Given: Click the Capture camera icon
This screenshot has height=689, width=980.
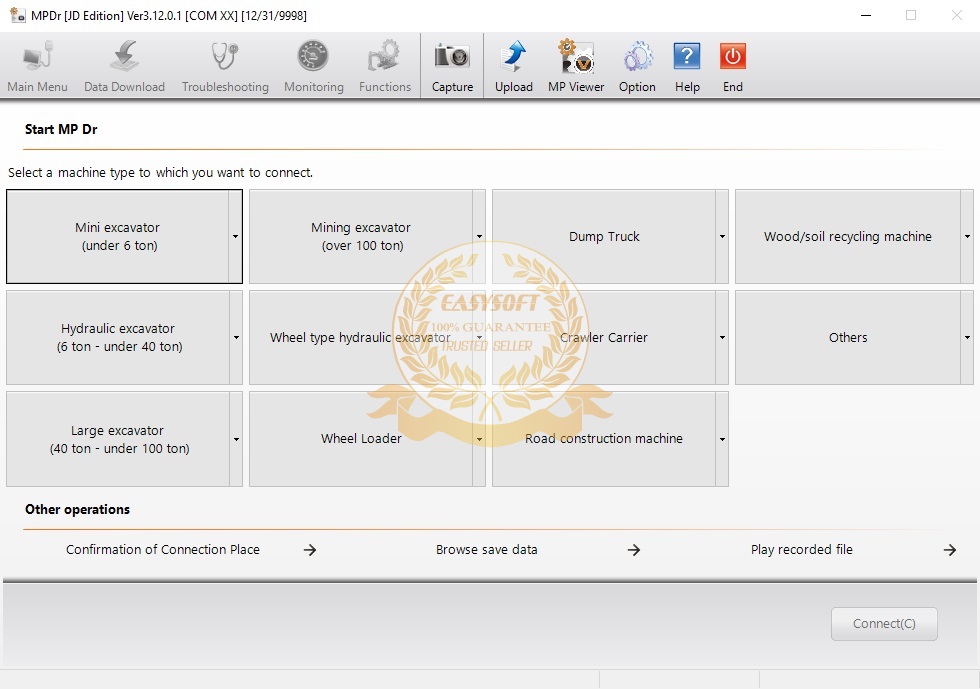Looking at the screenshot, I should pos(452,57).
